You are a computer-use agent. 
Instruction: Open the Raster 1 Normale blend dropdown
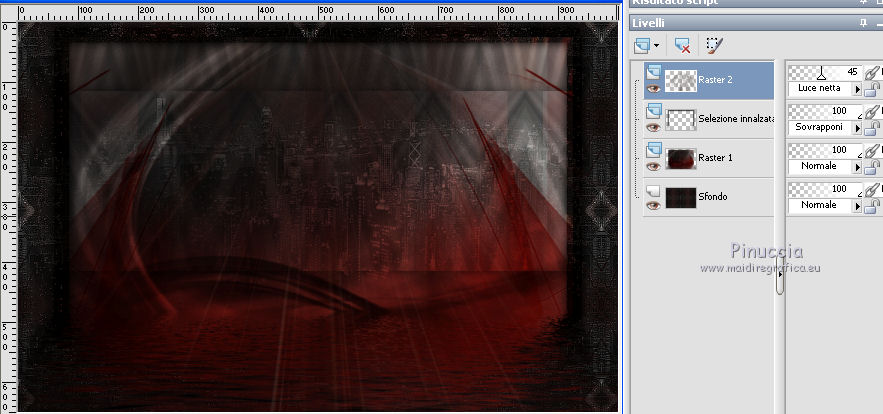(858, 167)
